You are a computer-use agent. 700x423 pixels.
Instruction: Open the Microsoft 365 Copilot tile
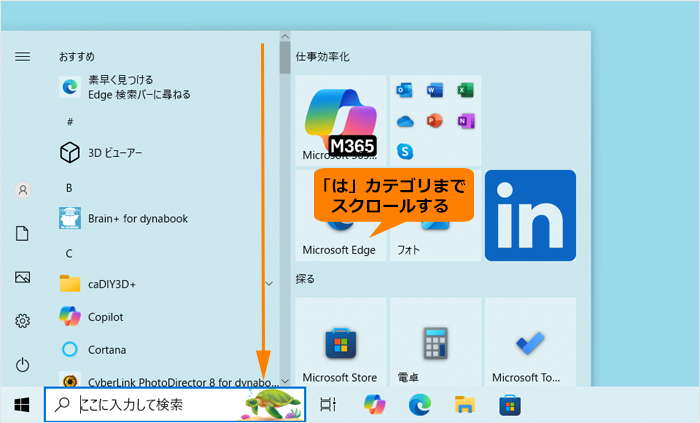pos(341,120)
